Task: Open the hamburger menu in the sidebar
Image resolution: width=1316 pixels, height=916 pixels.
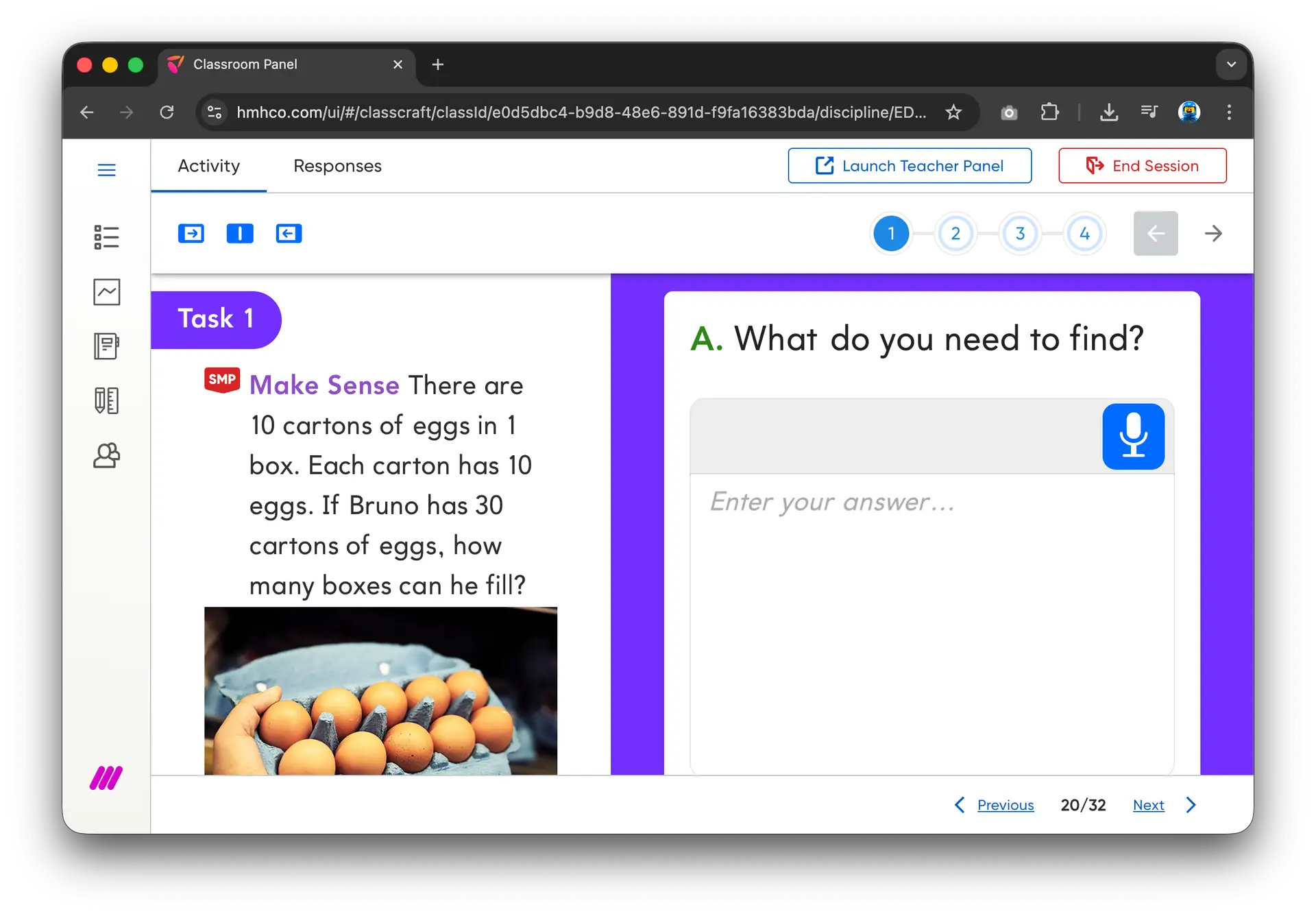Action: click(x=106, y=170)
